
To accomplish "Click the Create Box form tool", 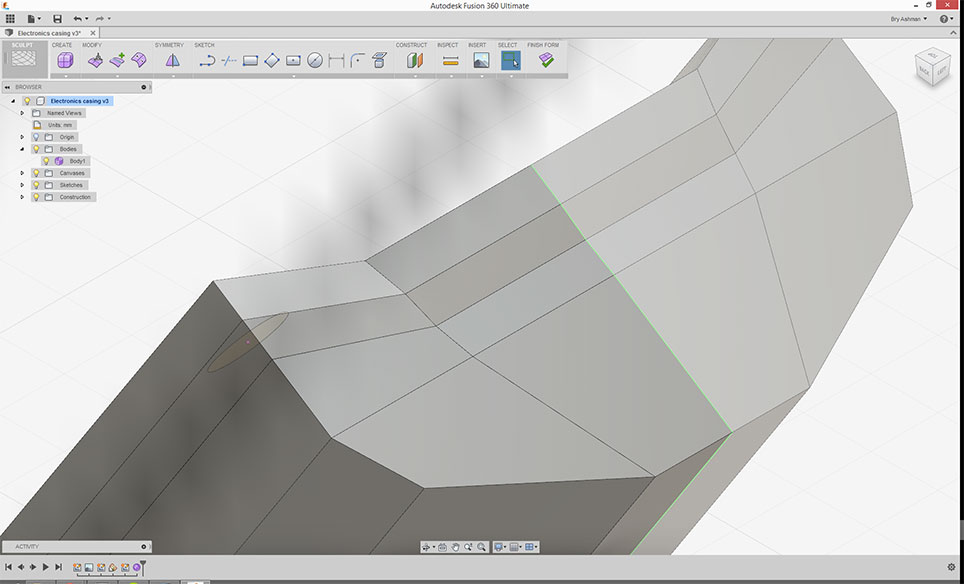I will pyautogui.click(x=65, y=60).
